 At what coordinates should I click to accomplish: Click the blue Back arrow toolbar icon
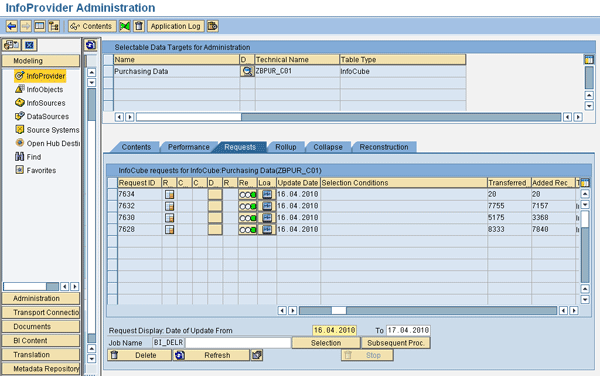click(11, 26)
